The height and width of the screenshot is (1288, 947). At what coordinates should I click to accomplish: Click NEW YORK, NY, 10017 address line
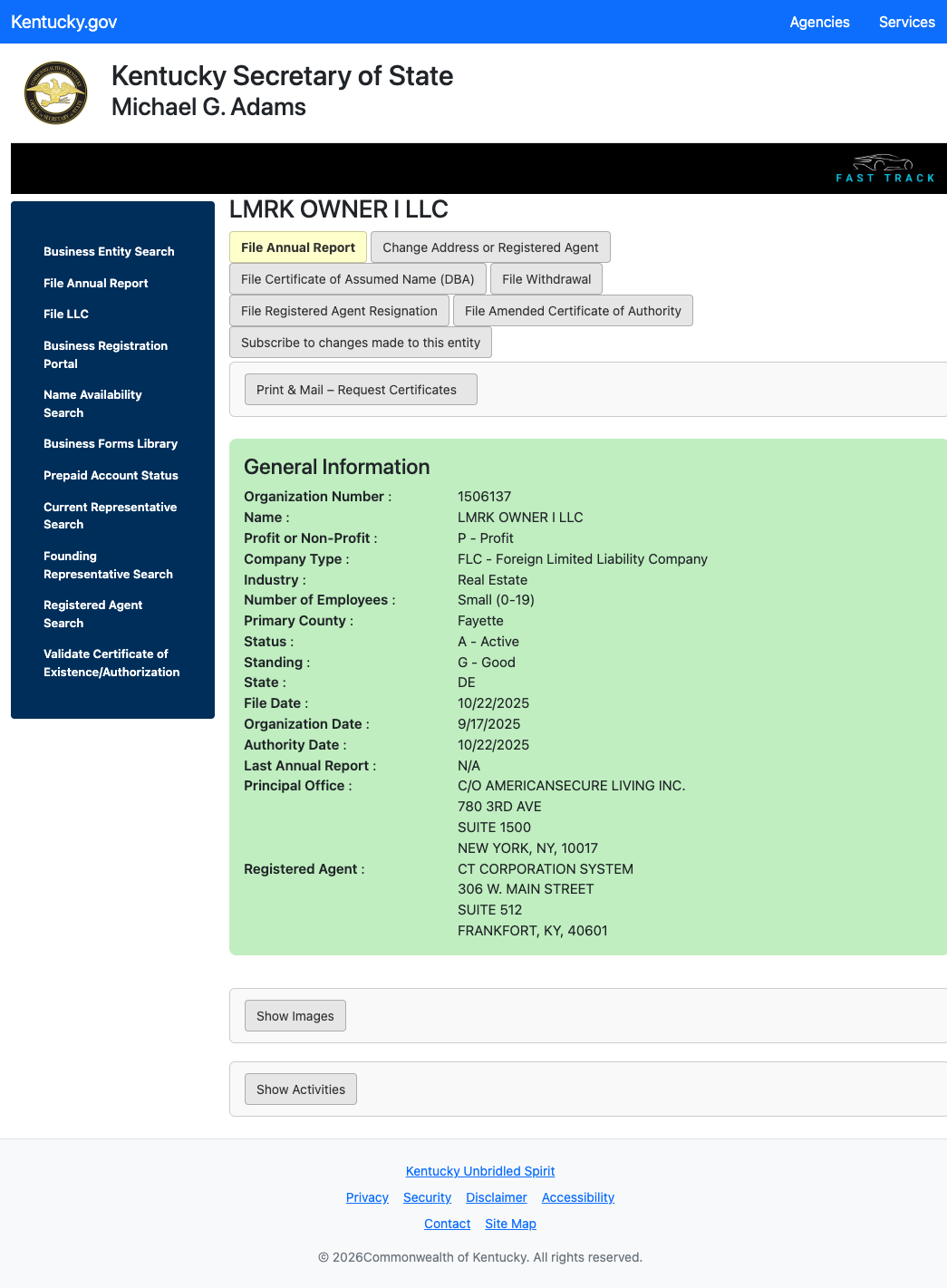[x=527, y=848]
